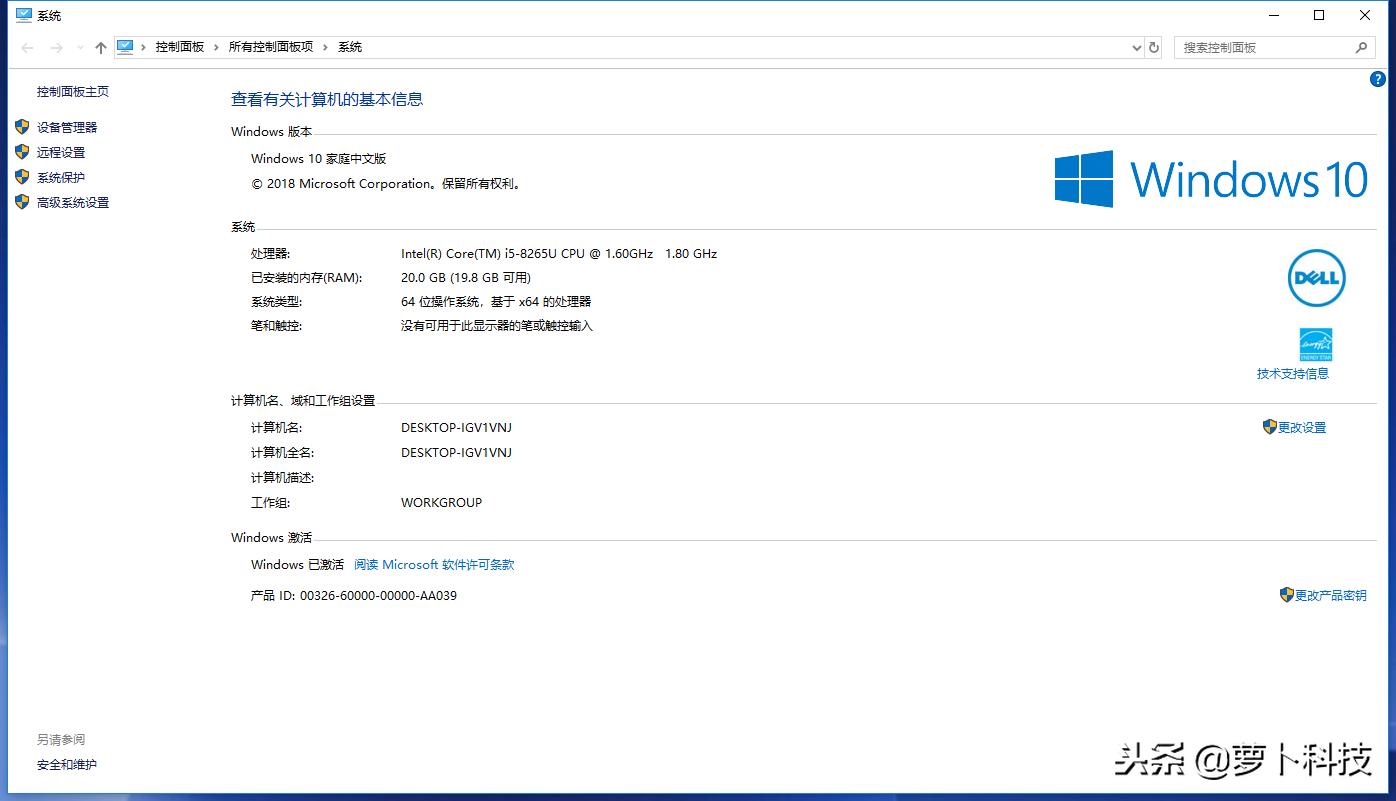Open 安全和维护 at the bottom left

click(x=65, y=765)
